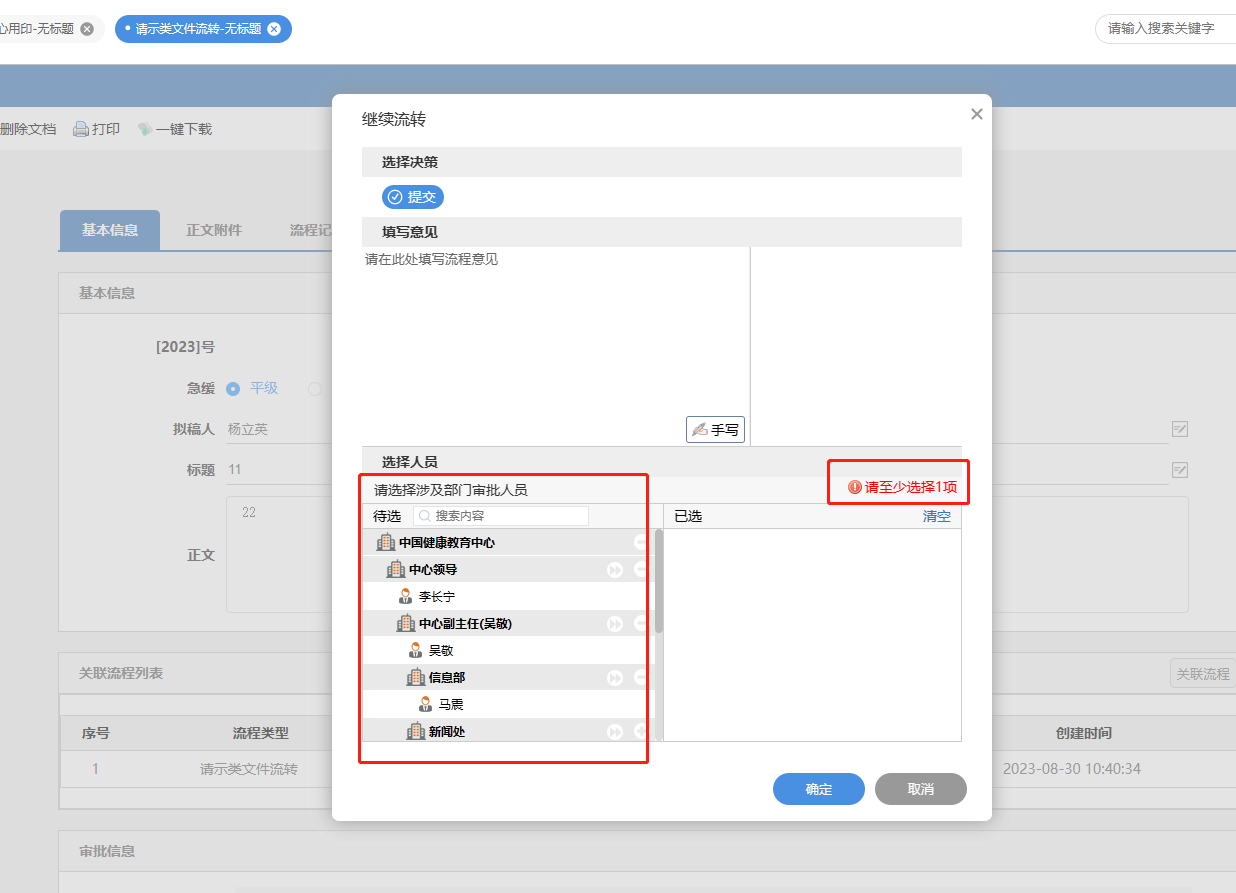Add all members of 信息部

tap(615, 677)
